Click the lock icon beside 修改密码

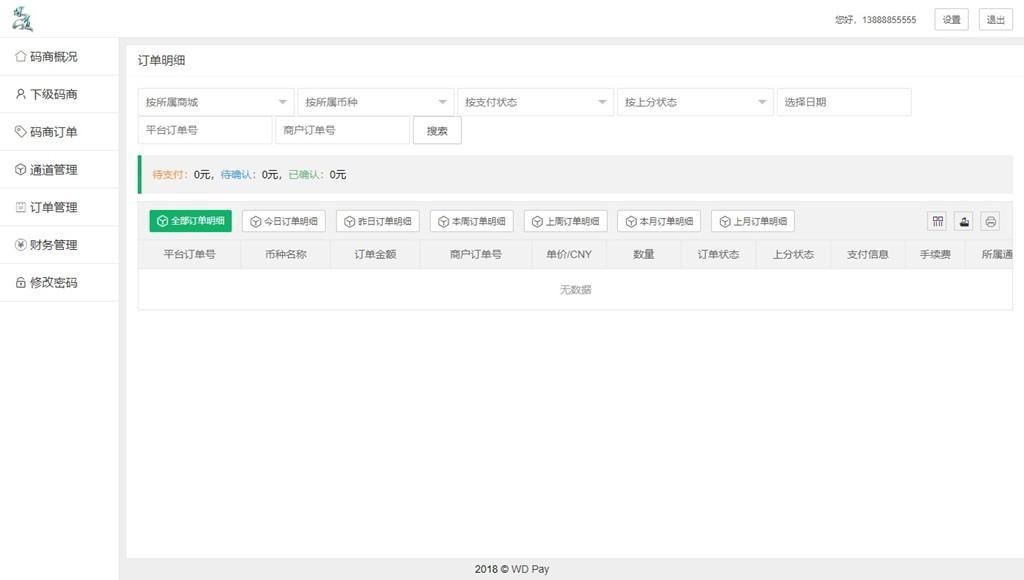pos(20,283)
